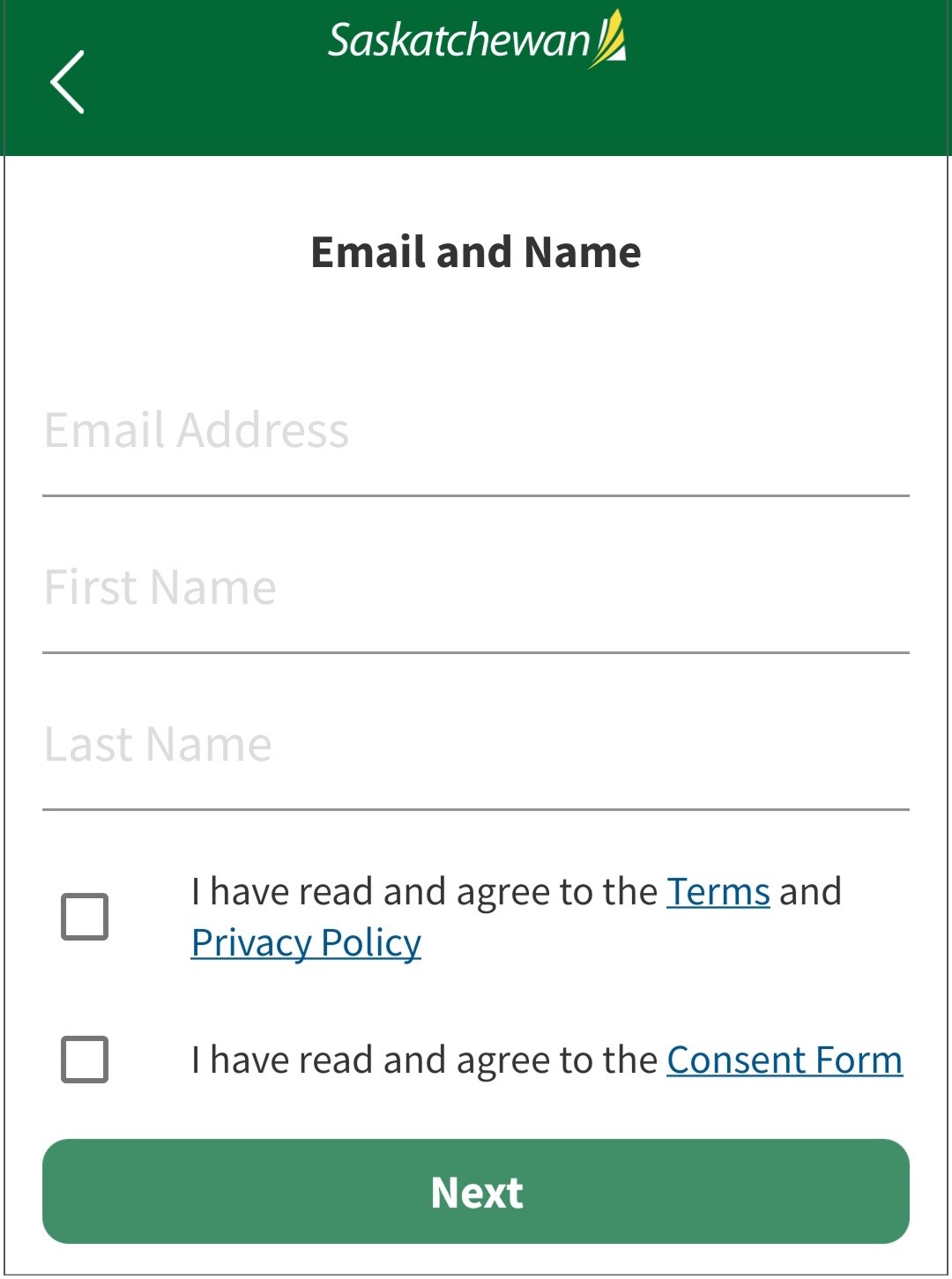Open the Terms link
The width and height of the screenshot is (952, 1279).
click(718, 892)
